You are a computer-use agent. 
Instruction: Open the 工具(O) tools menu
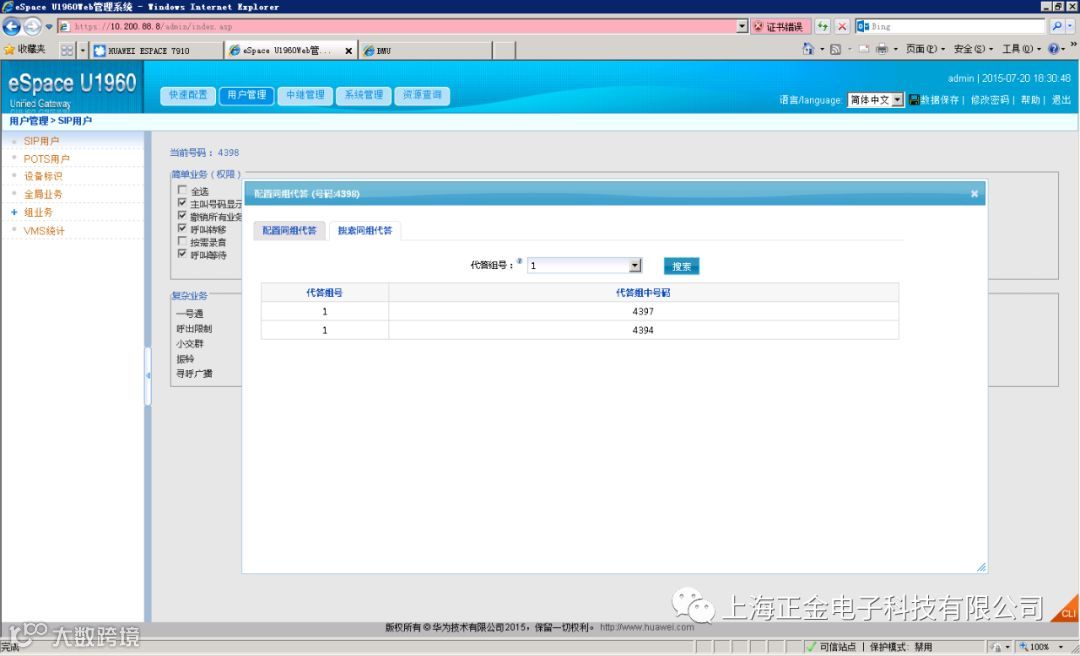[1021, 49]
